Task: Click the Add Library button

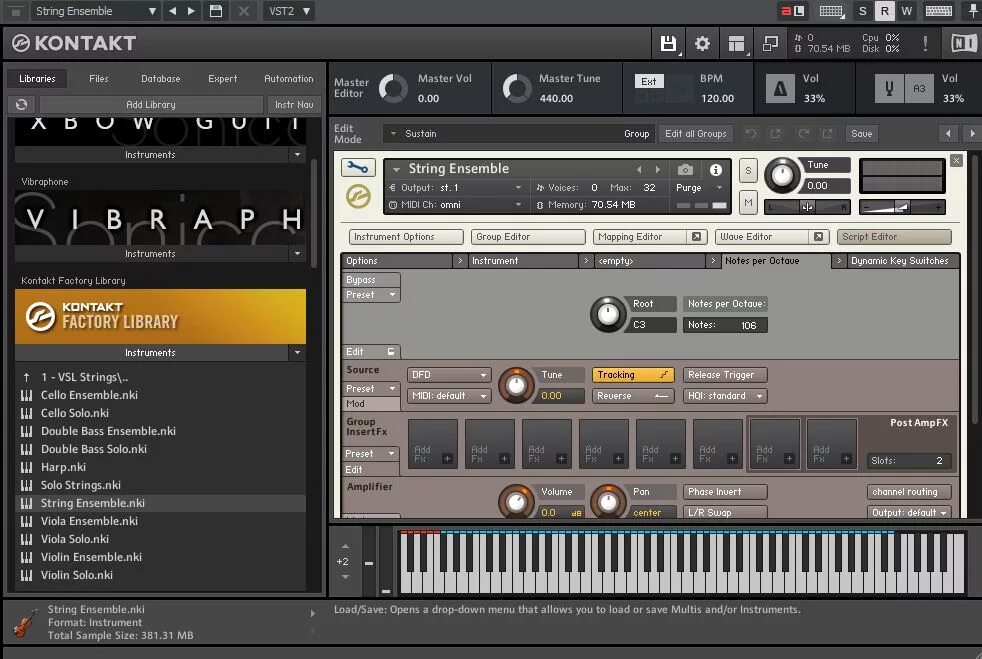Action: [151, 105]
